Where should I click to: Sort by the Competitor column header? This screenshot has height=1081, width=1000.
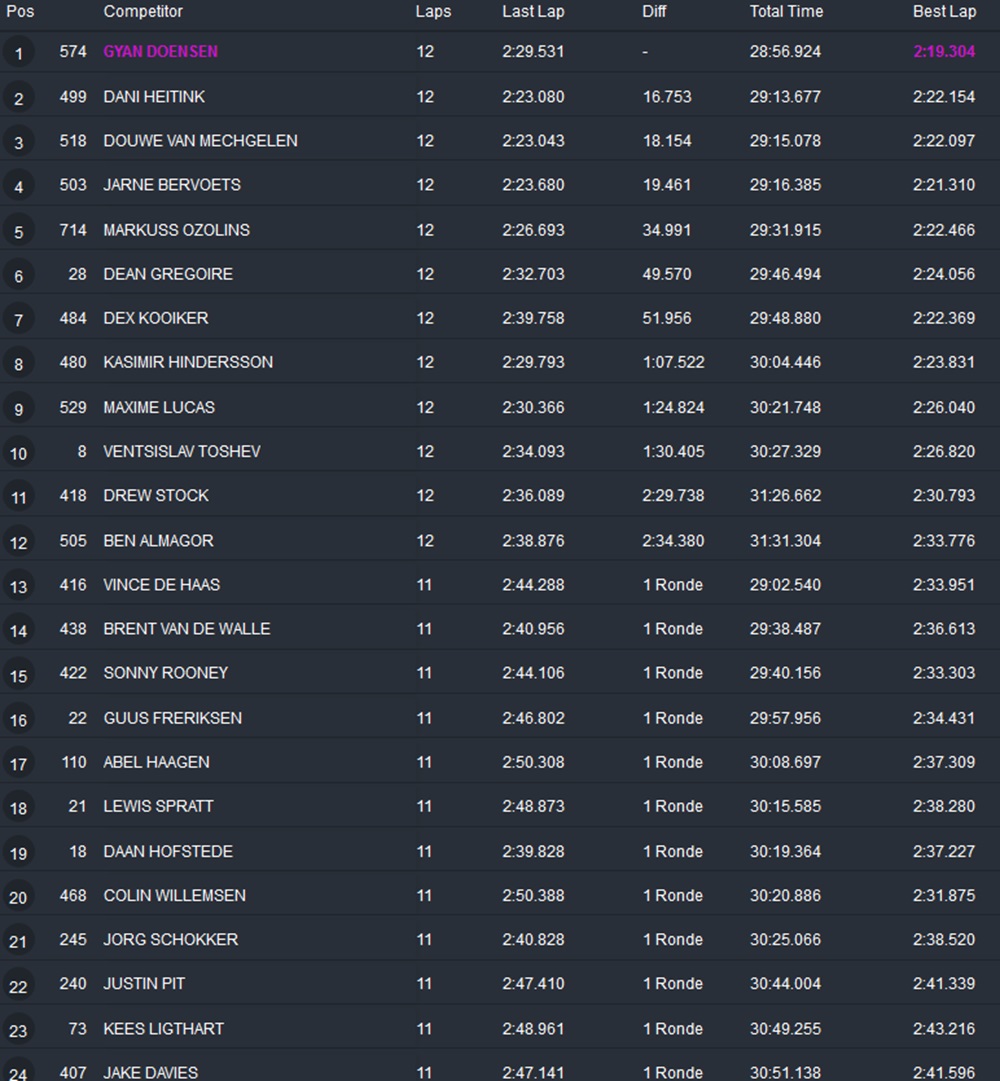coord(143,12)
